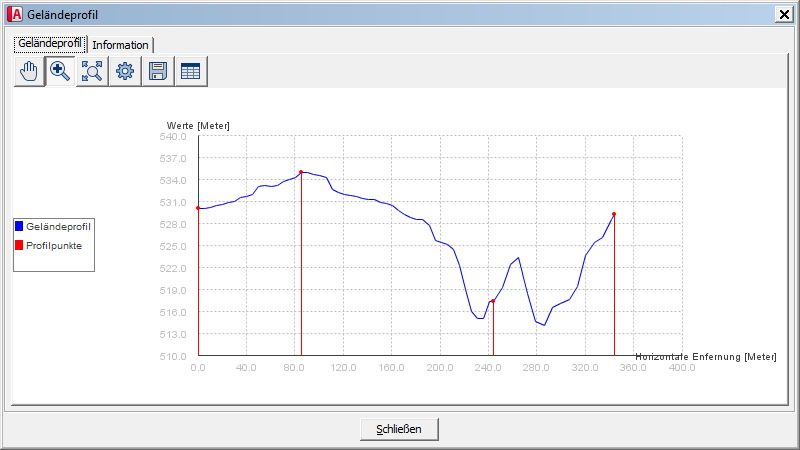The image size is (800, 450).
Task: Save the profile with the diskette icon
Action: 157,71
